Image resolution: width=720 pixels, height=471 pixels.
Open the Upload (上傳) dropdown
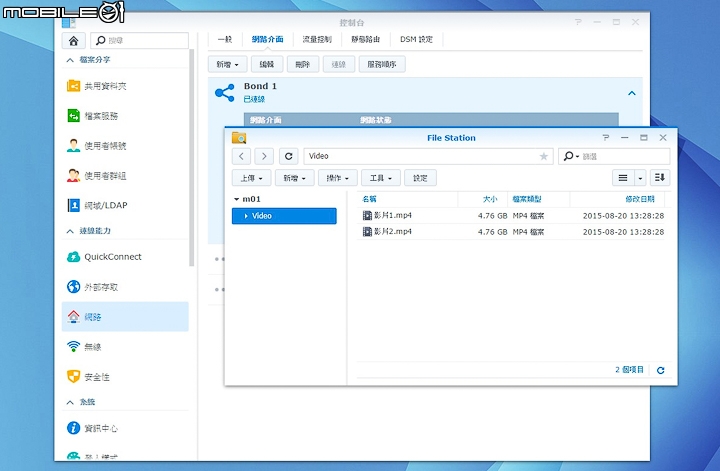point(251,178)
